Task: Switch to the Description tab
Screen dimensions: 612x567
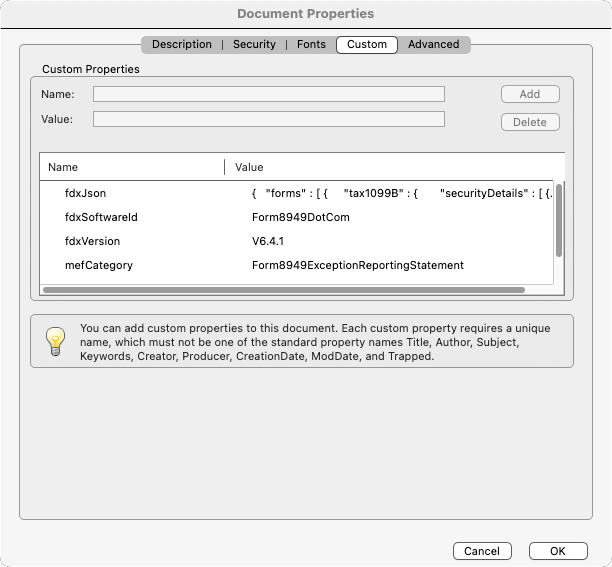Action: 181,44
